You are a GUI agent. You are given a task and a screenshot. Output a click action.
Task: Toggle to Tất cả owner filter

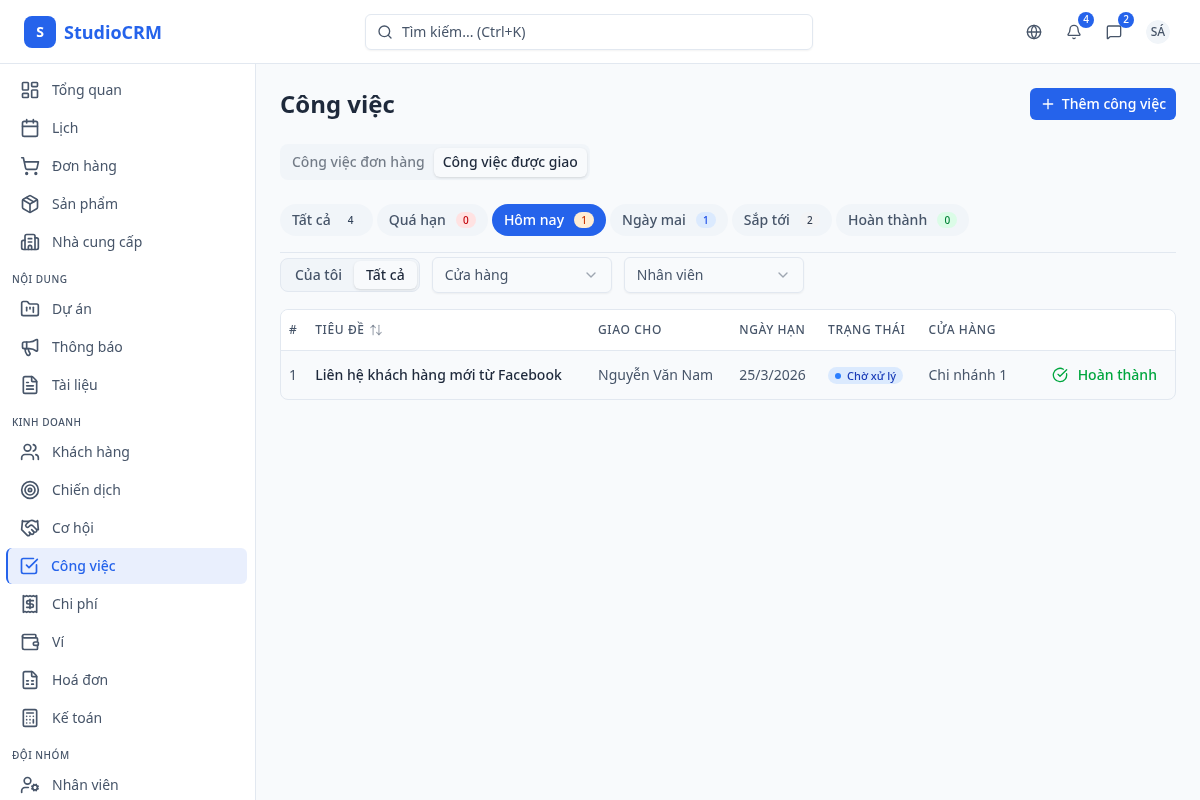[x=385, y=275]
